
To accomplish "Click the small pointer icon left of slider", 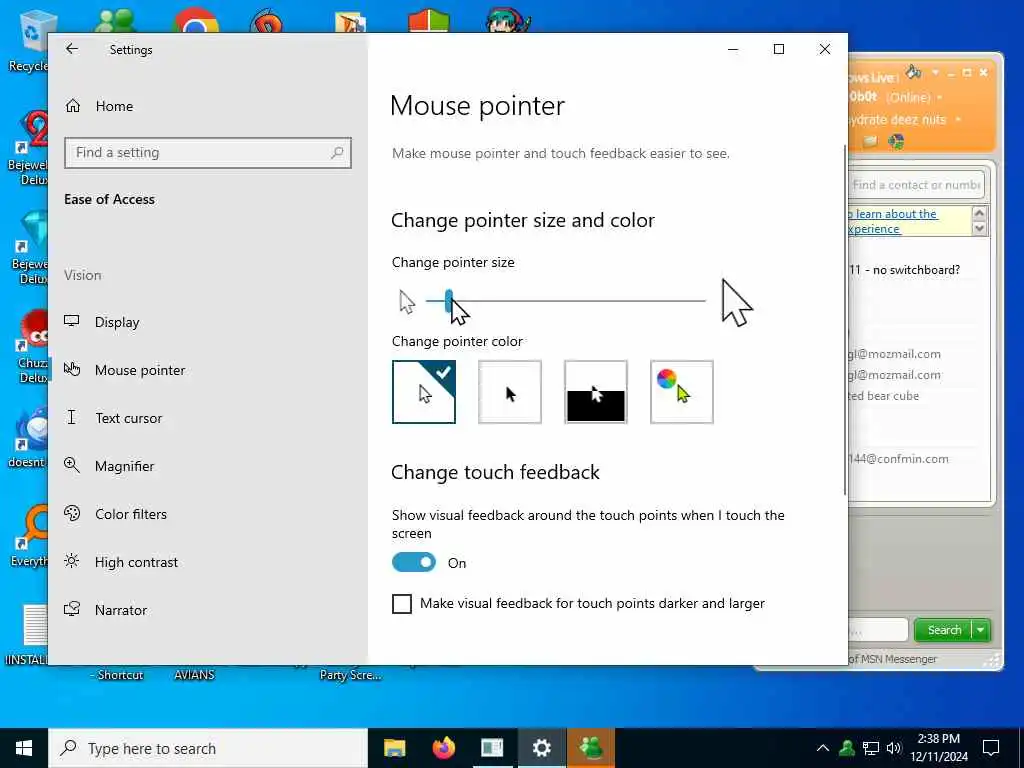I will click(407, 302).
